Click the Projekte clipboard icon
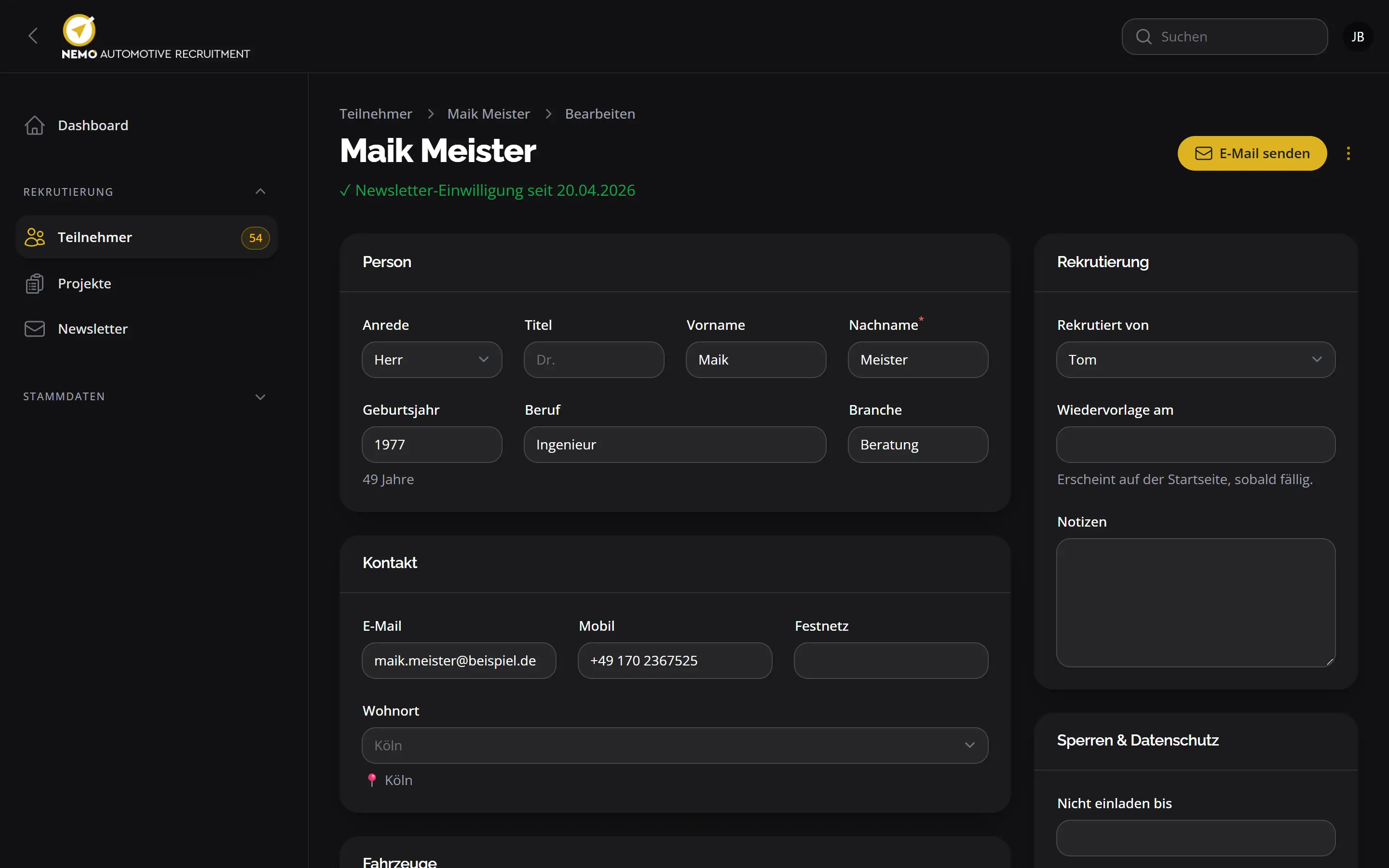 click(x=34, y=284)
